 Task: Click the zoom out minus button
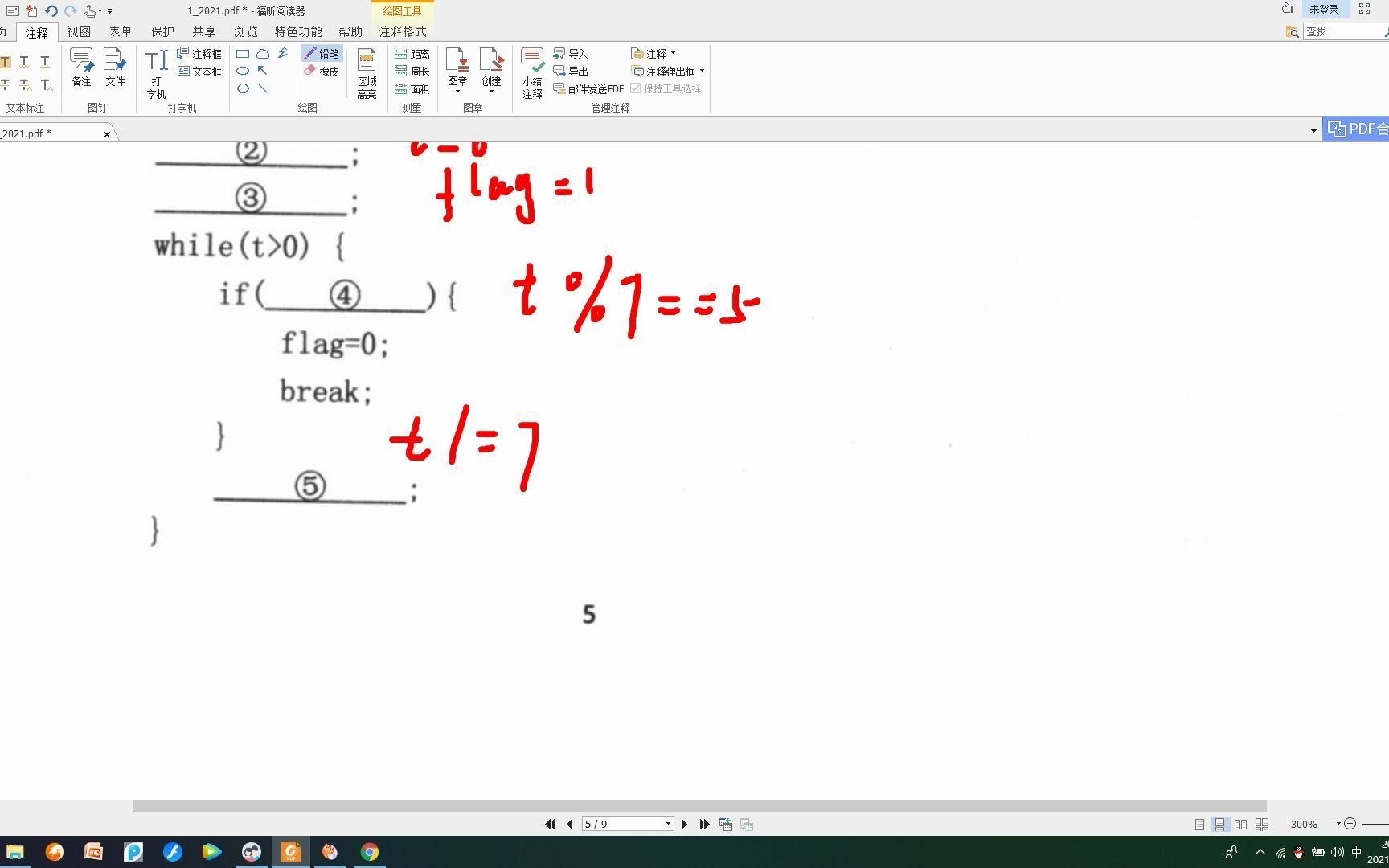[x=1350, y=824]
